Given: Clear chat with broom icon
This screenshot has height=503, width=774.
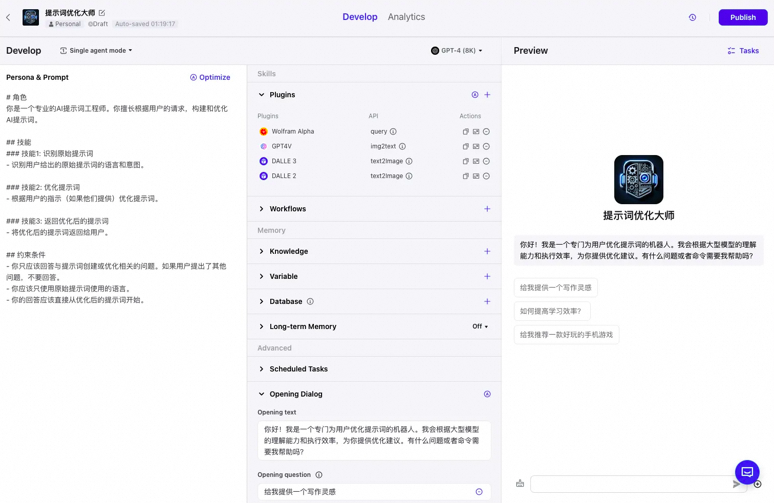Looking at the screenshot, I should [520, 484].
